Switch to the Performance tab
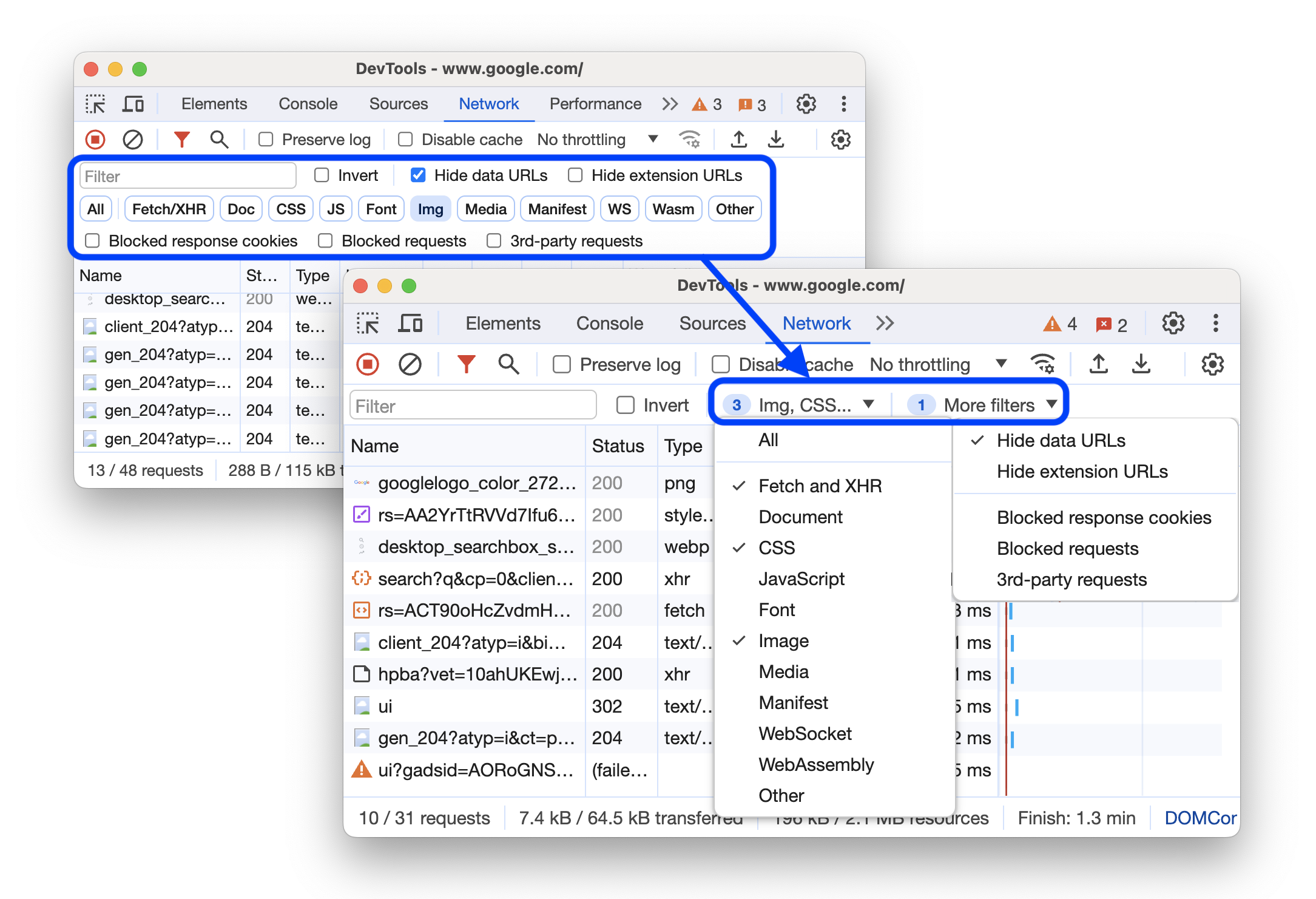This screenshot has width=1316, height=899. 596,104
